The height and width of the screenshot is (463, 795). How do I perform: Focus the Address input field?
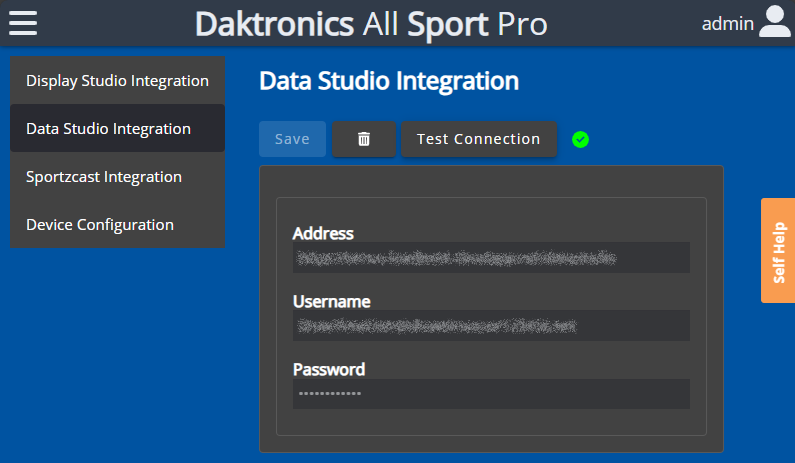(491, 258)
